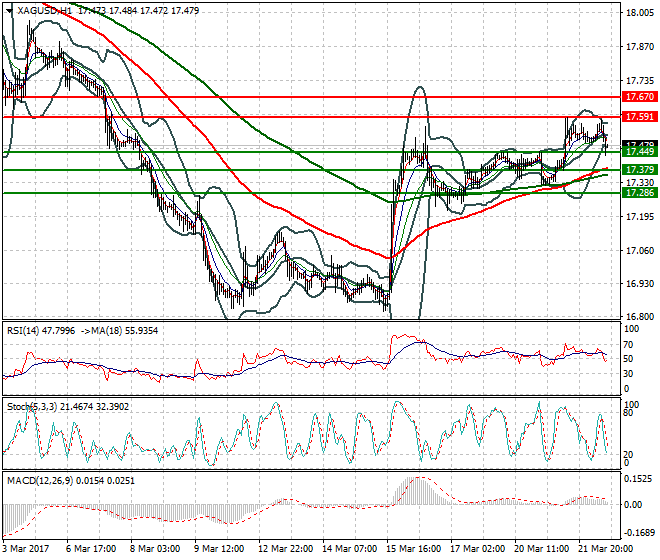The height and width of the screenshot is (560, 660).
Task: Click the 15 Mar 16:00 time label
Action: [x=413, y=549]
